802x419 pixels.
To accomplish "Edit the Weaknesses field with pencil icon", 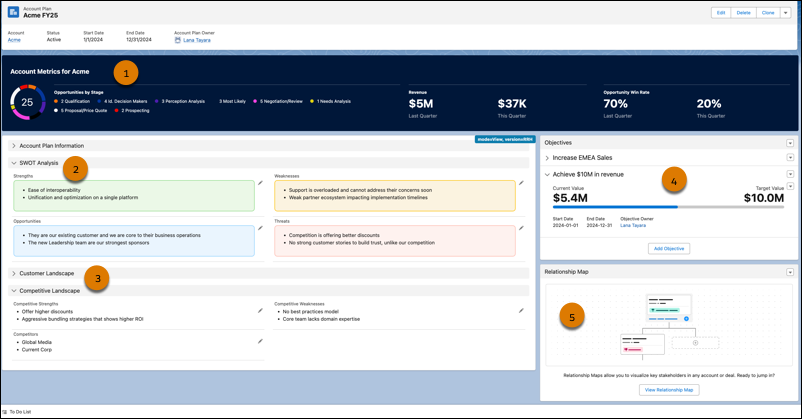I will [x=521, y=183].
